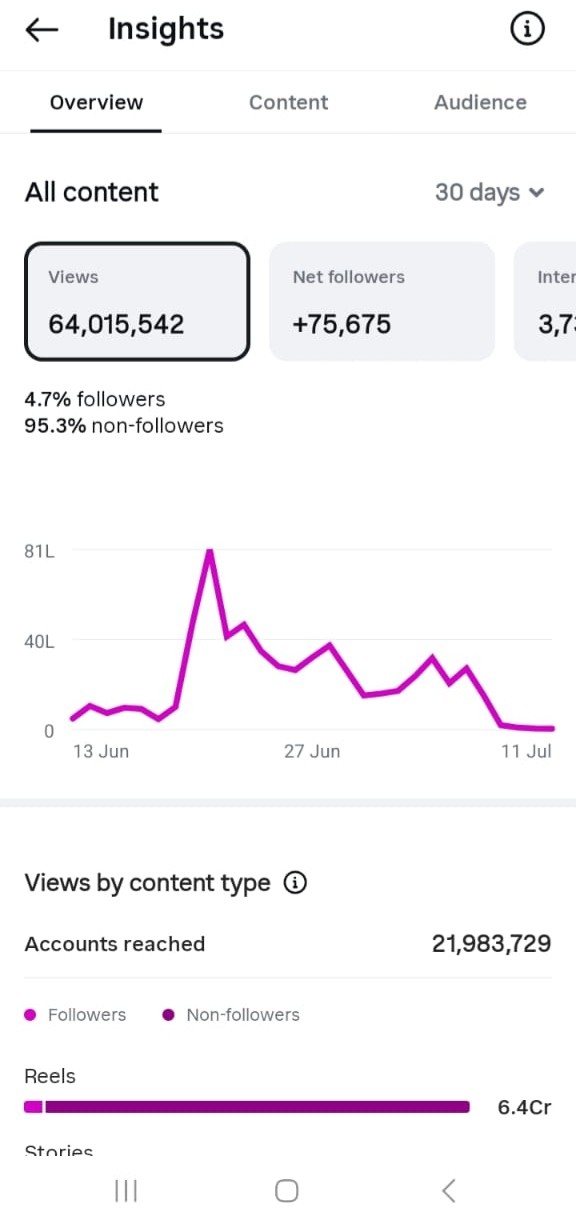The image size is (576, 1228).
Task: Tap the 27 Jun date label on chart
Action: point(312,751)
